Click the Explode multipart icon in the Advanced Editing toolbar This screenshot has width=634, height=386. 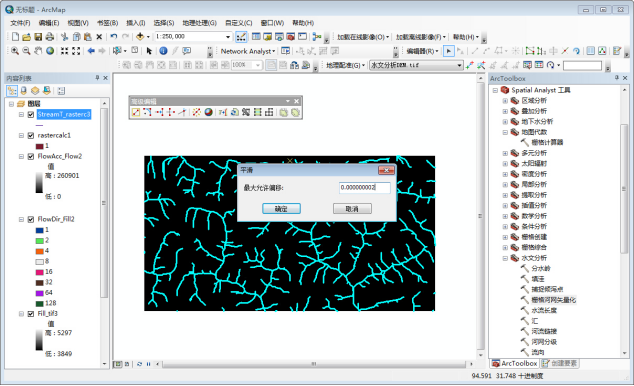pyautogui.click(x=196, y=112)
